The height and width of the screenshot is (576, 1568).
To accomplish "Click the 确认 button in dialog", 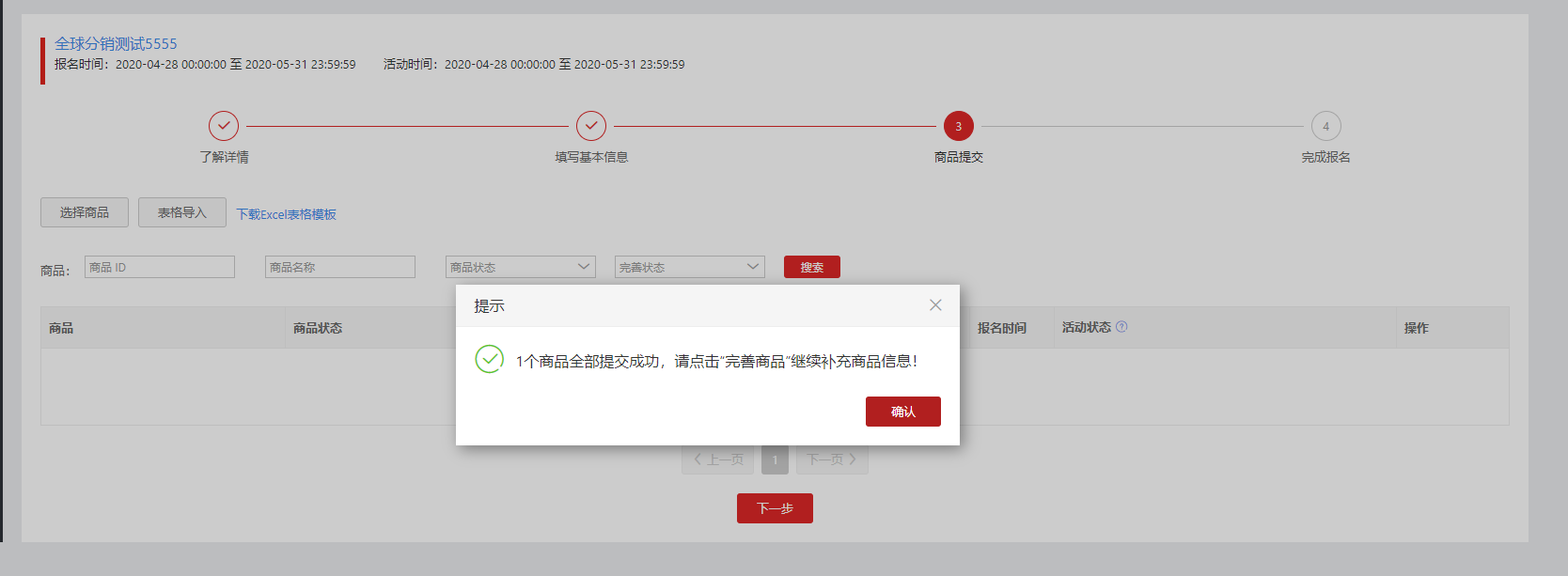I will point(902,412).
